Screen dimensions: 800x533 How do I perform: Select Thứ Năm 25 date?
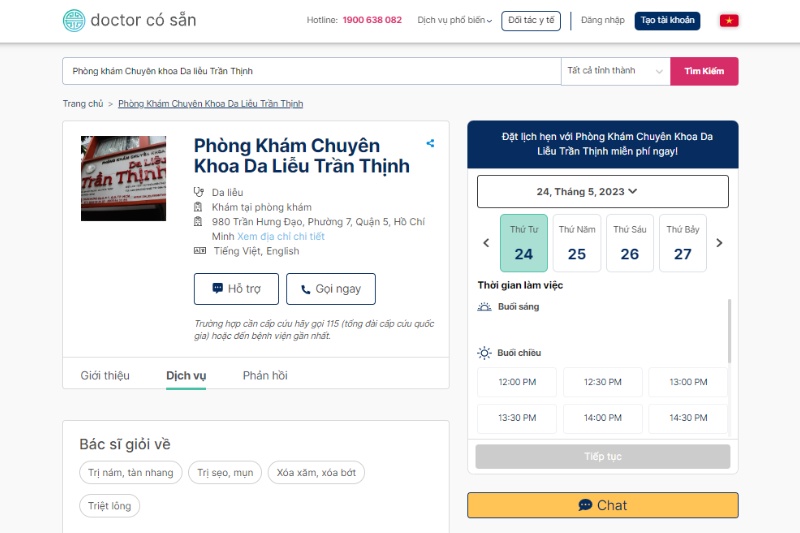click(x=577, y=243)
